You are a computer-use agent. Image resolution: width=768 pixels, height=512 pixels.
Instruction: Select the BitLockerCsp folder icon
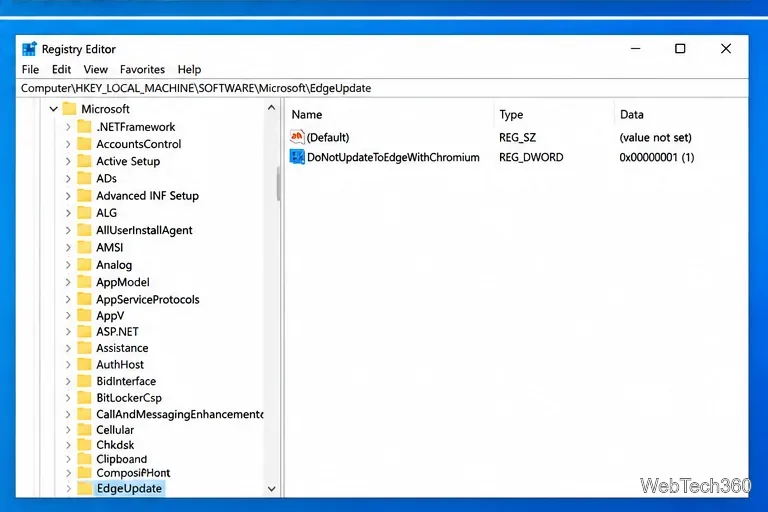[84, 397]
